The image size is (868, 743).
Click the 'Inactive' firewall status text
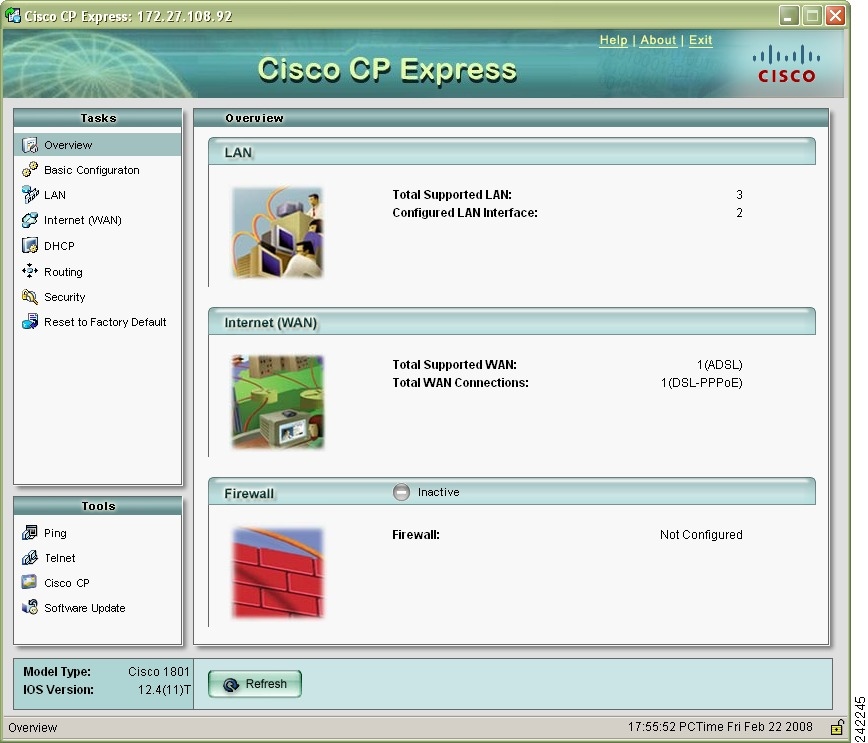[x=438, y=492]
